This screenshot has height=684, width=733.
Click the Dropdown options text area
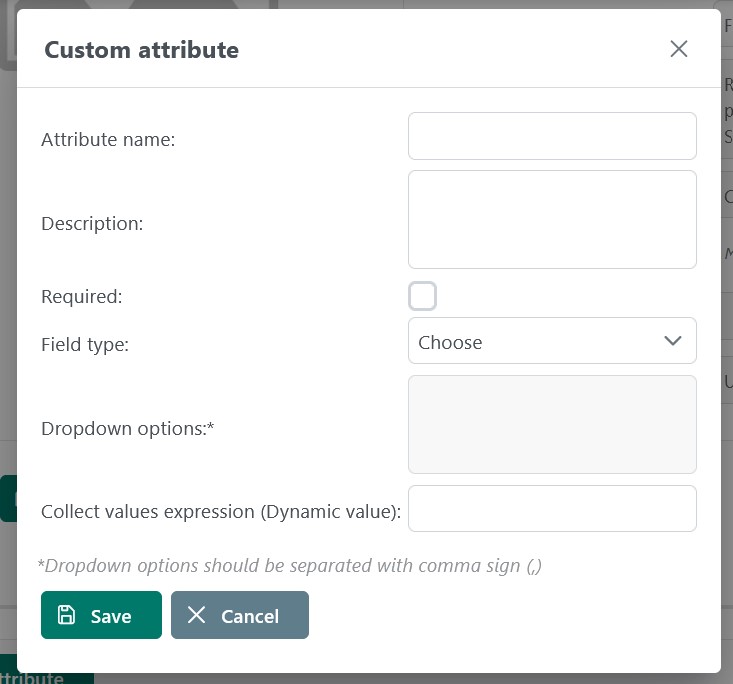(x=551, y=424)
